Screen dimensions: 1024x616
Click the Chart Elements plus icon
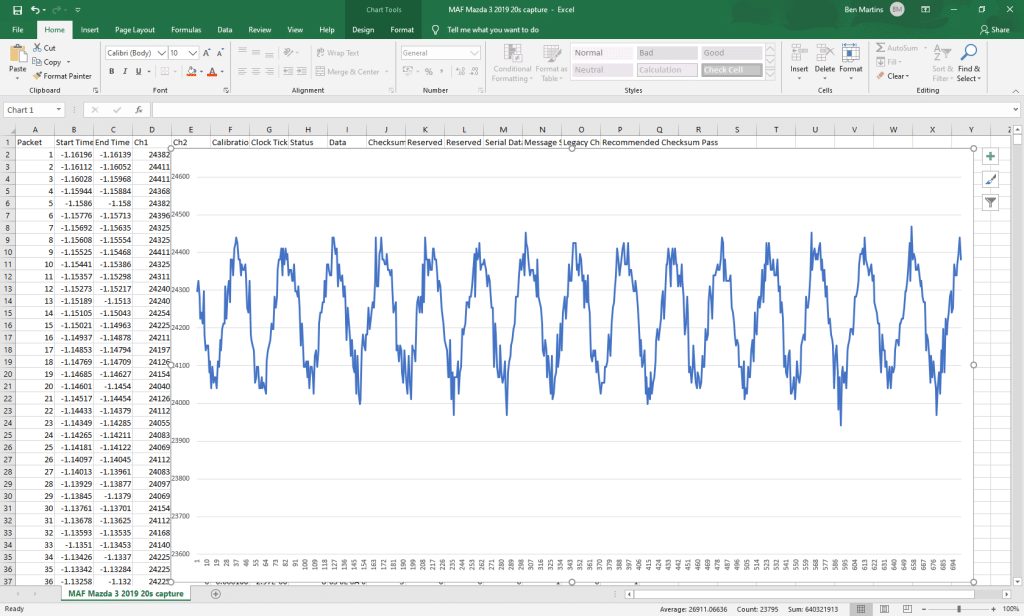[990, 156]
